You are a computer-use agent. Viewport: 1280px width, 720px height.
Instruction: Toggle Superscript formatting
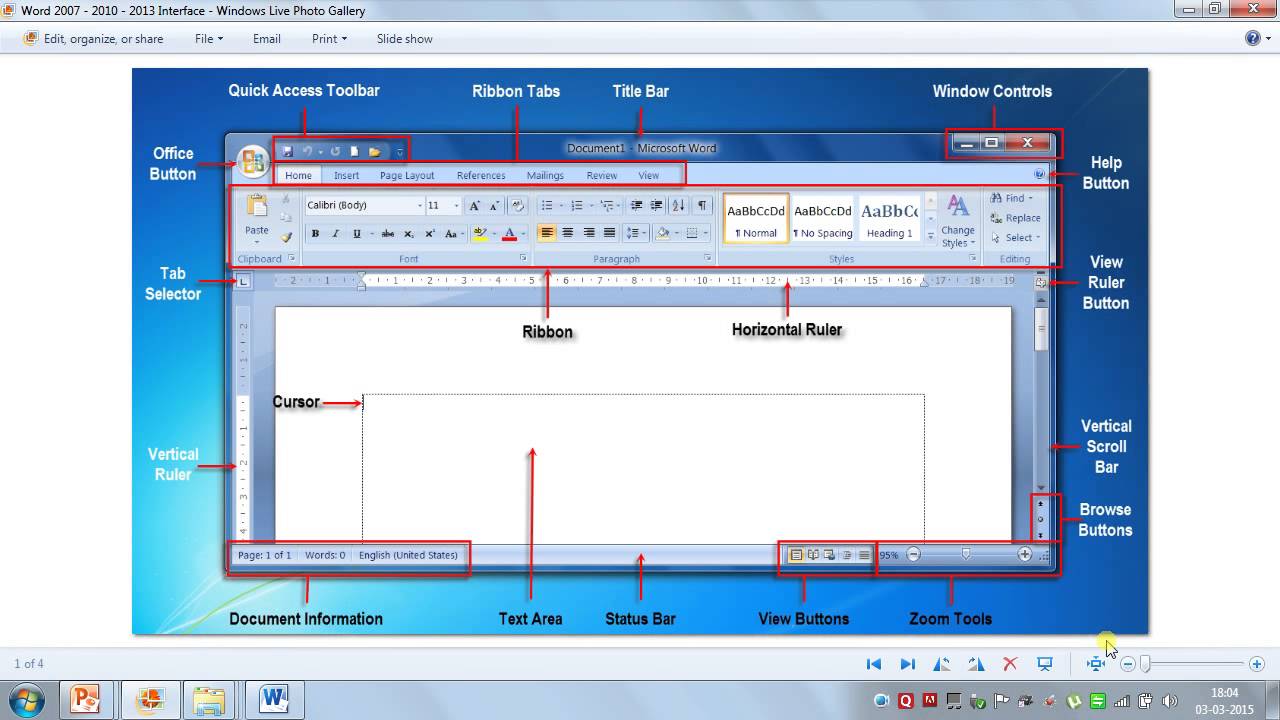pyautogui.click(x=430, y=234)
